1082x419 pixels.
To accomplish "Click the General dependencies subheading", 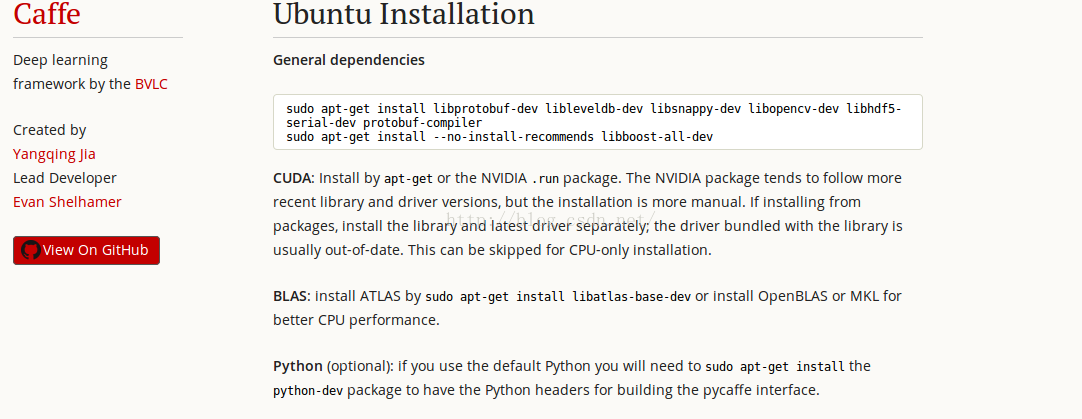I will 349,60.
